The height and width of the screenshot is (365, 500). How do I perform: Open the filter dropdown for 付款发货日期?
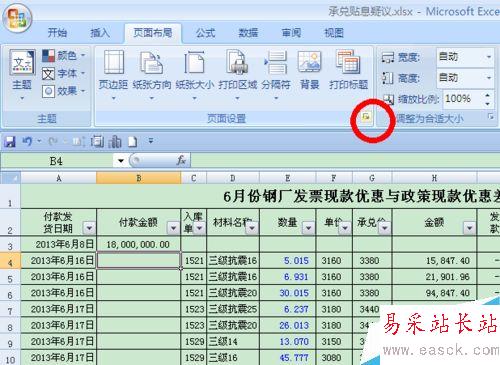[x=89, y=228]
